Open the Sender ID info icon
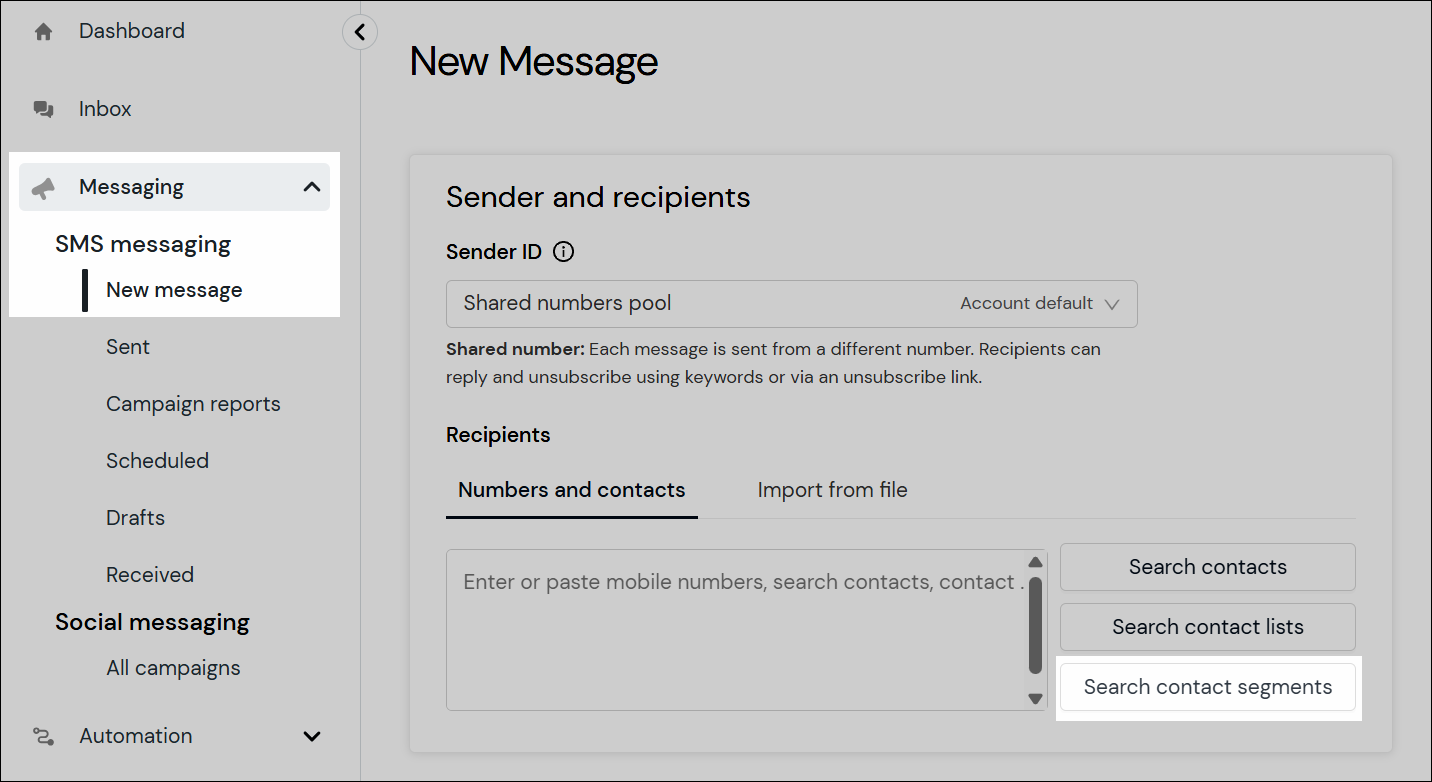This screenshot has width=1432, height=782. pos(563,252)
